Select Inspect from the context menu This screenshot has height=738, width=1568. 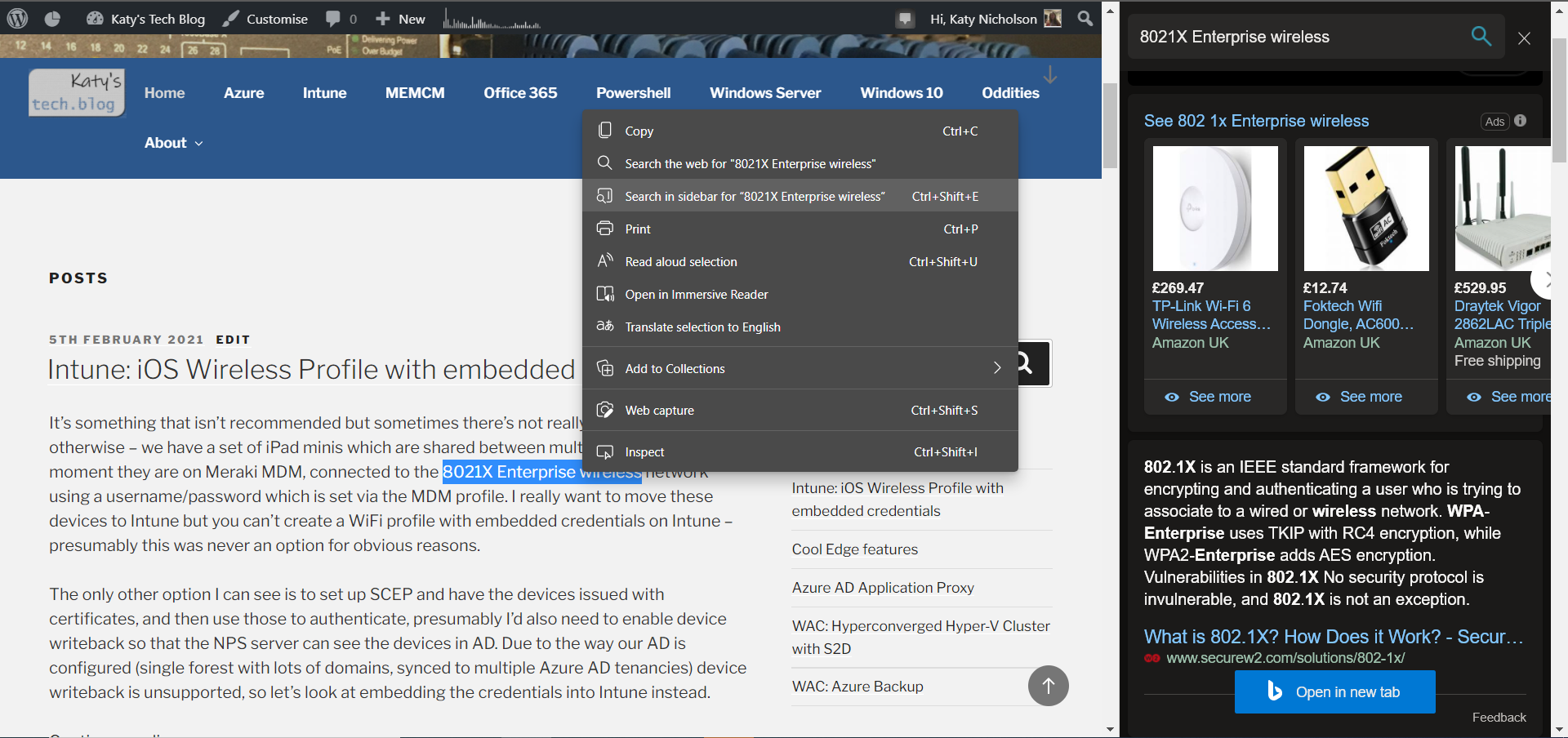click(x=644, y=451)
